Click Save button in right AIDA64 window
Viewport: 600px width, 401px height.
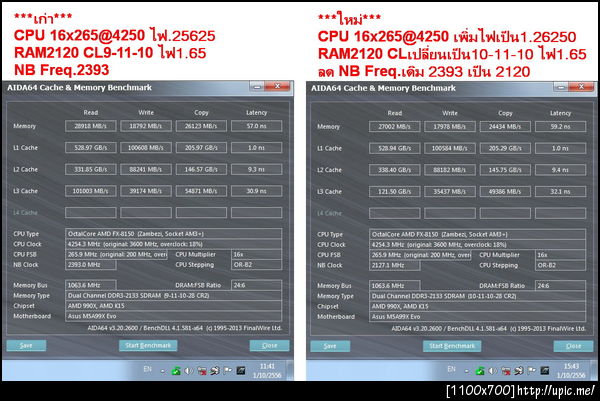330,346
